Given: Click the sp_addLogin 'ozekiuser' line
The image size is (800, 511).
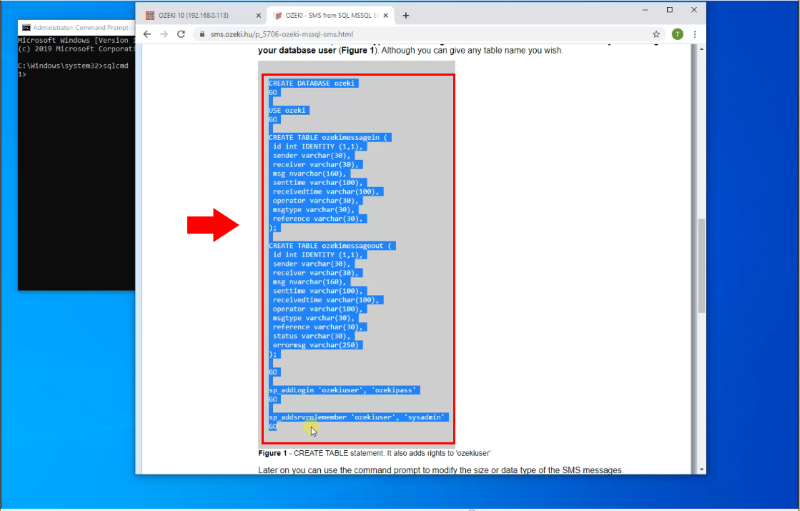Looking at the screenshot, I should (344, 390).
